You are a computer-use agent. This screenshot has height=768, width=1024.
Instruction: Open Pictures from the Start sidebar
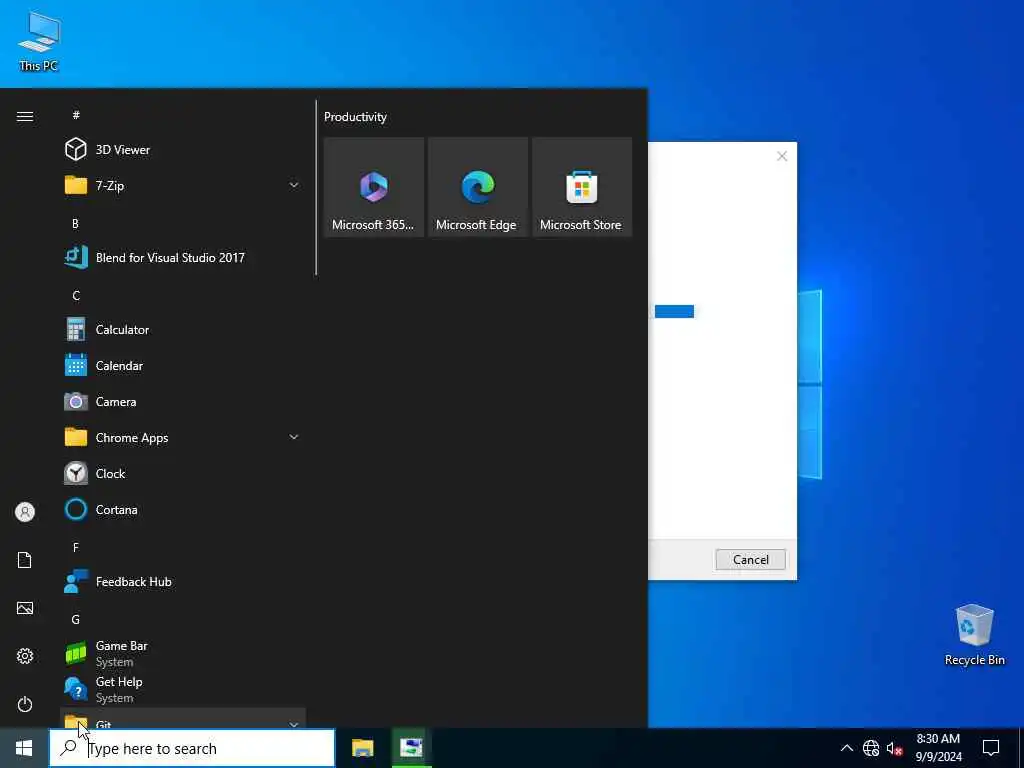point(25,608)
